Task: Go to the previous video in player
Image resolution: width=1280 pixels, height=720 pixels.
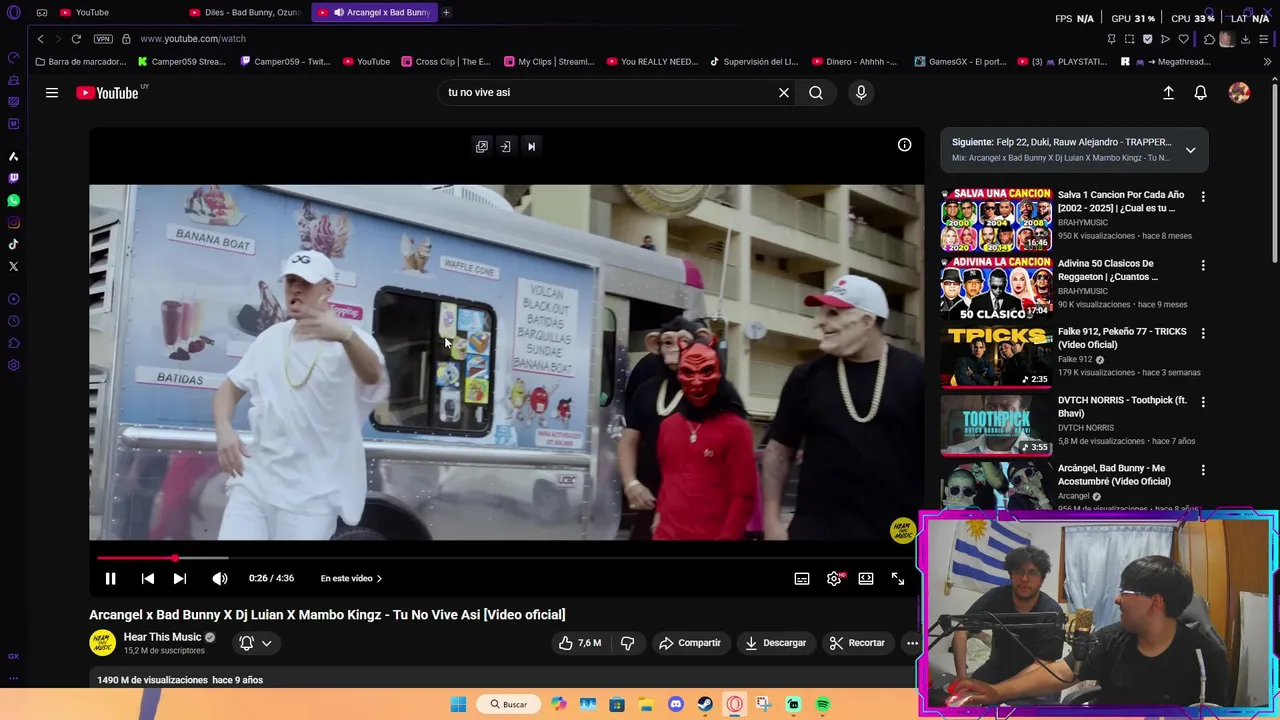Action: coord(147,578)
